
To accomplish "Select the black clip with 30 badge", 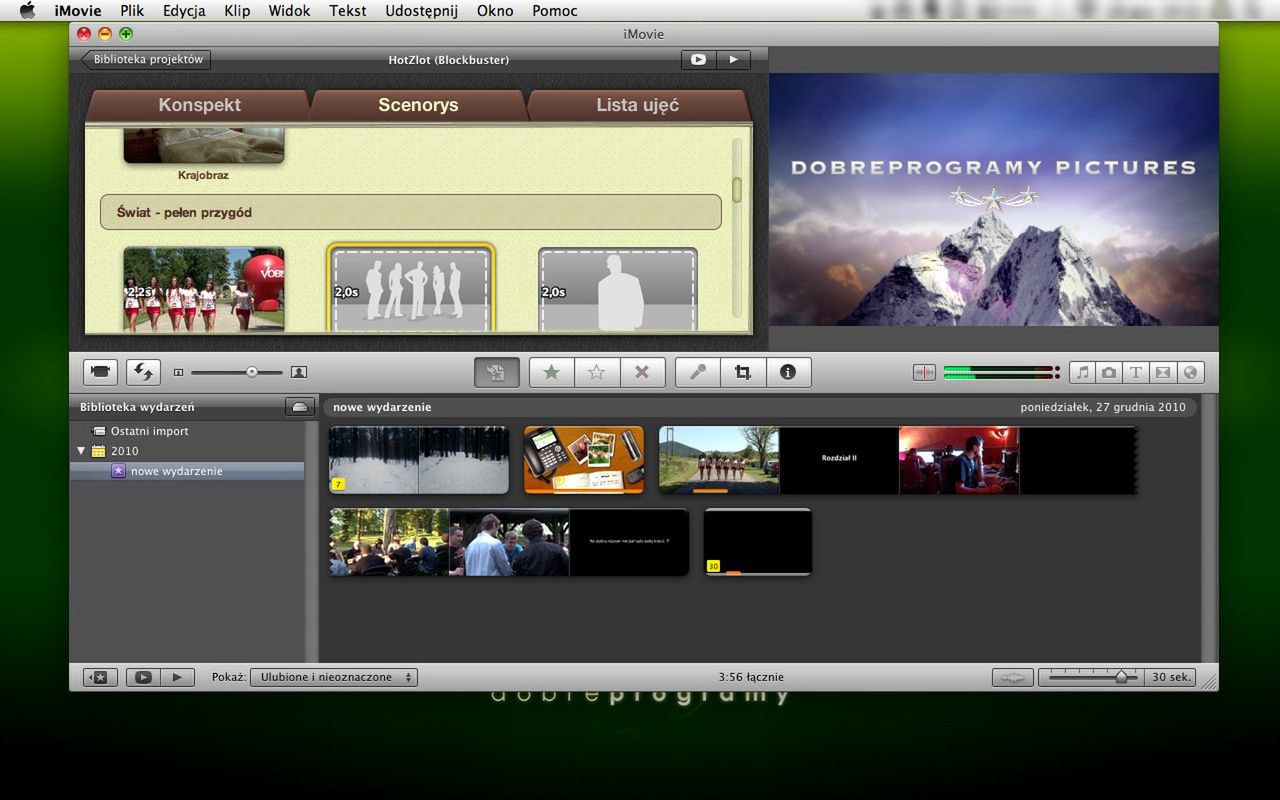I will [758, 542].
